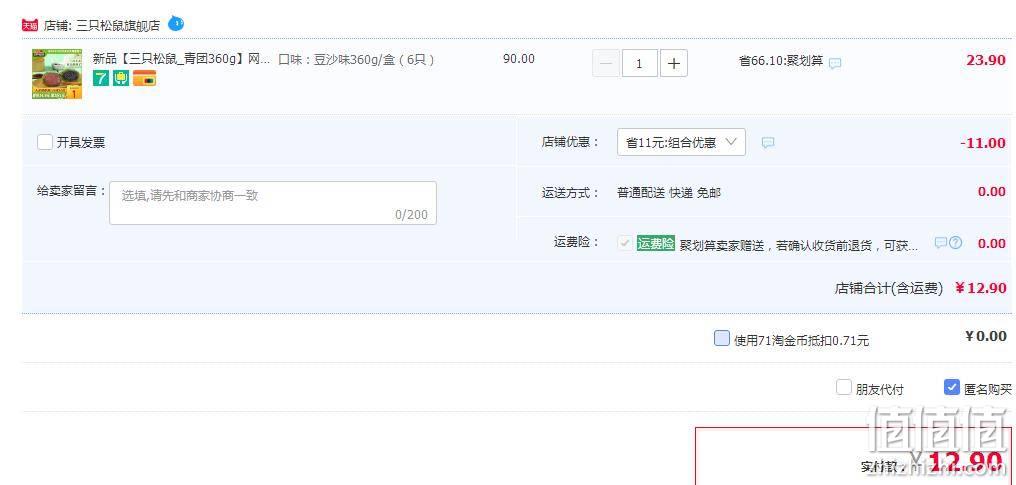
Task: Check the 朋友代付 option
Action: pos(844,387)
